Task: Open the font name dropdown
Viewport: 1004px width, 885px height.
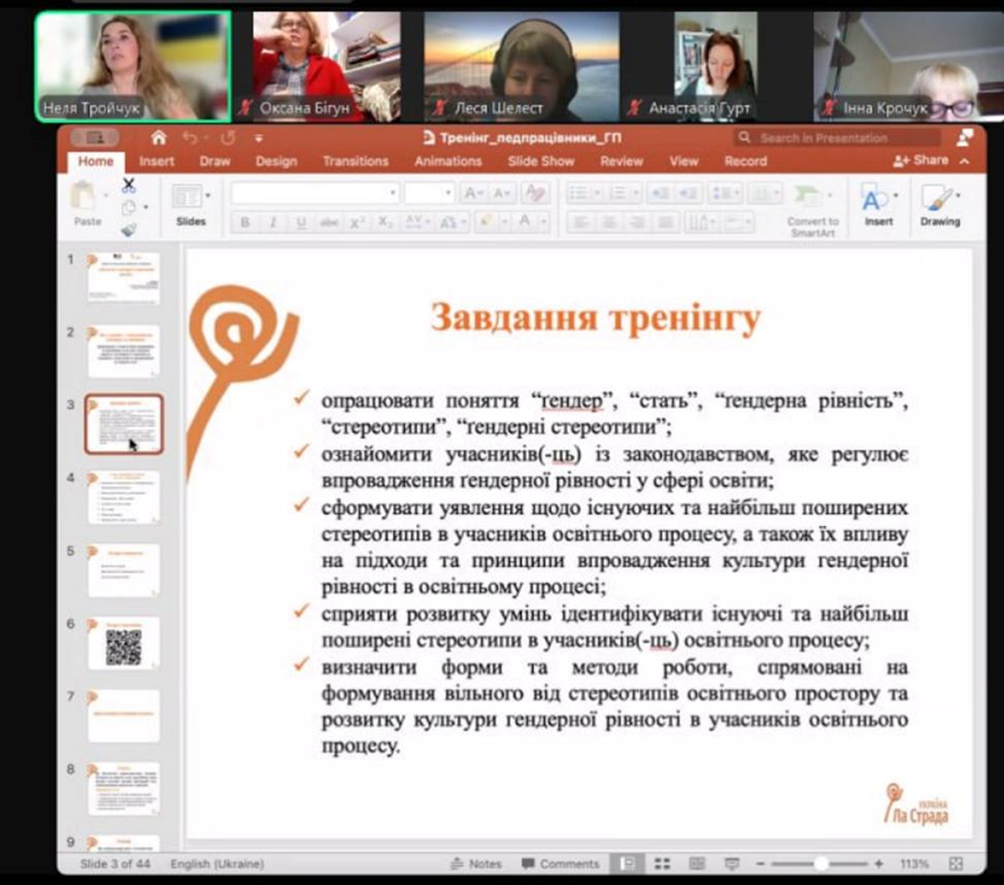Action: [393, 193]
